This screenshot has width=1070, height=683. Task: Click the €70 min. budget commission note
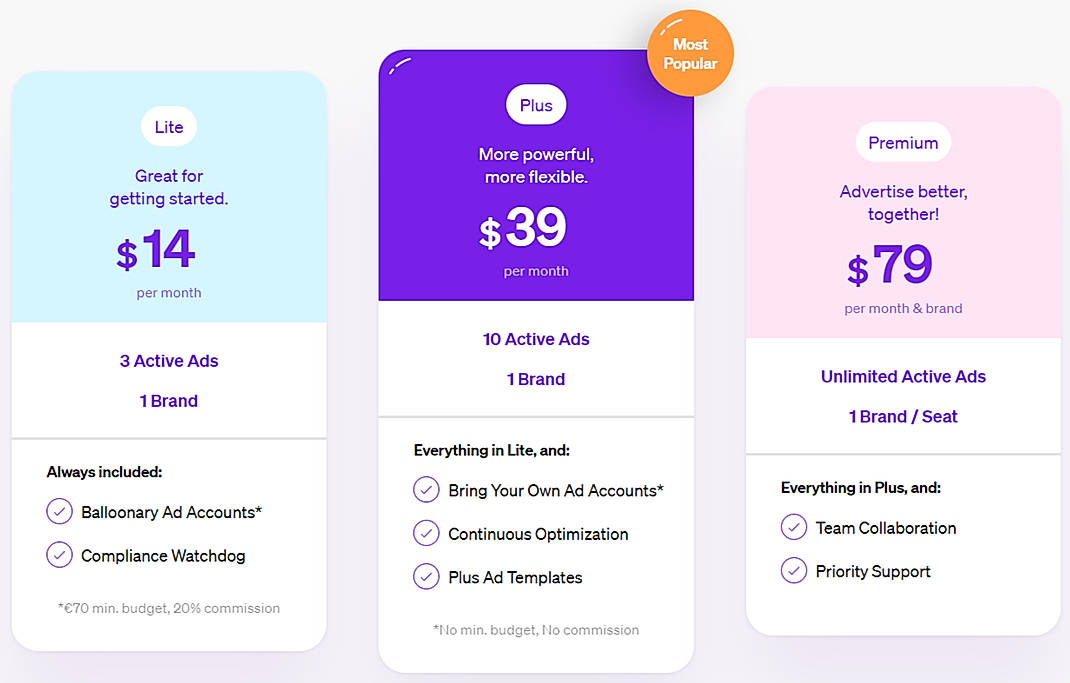click(168, 607)
